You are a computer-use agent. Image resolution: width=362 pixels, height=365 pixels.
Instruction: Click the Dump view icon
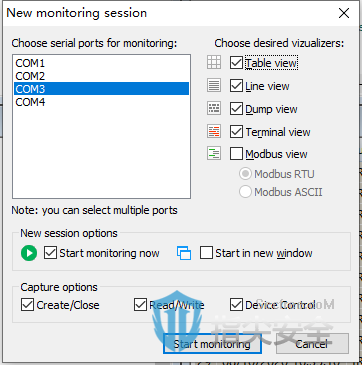[214, 109]
